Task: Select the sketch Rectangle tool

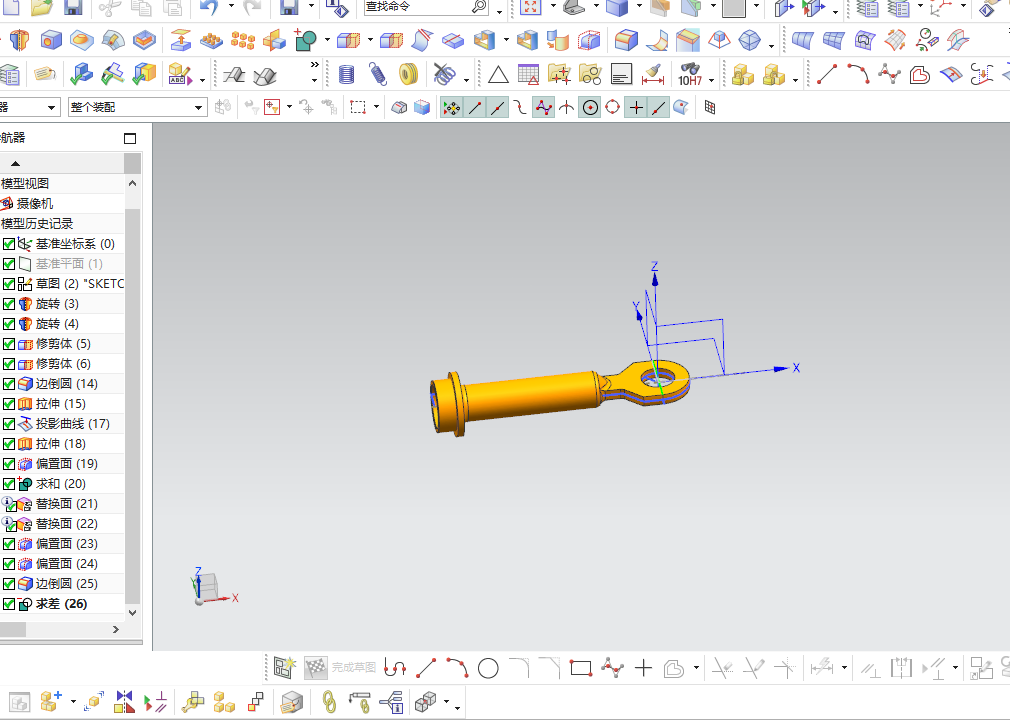Action: [x=581, y=668]
